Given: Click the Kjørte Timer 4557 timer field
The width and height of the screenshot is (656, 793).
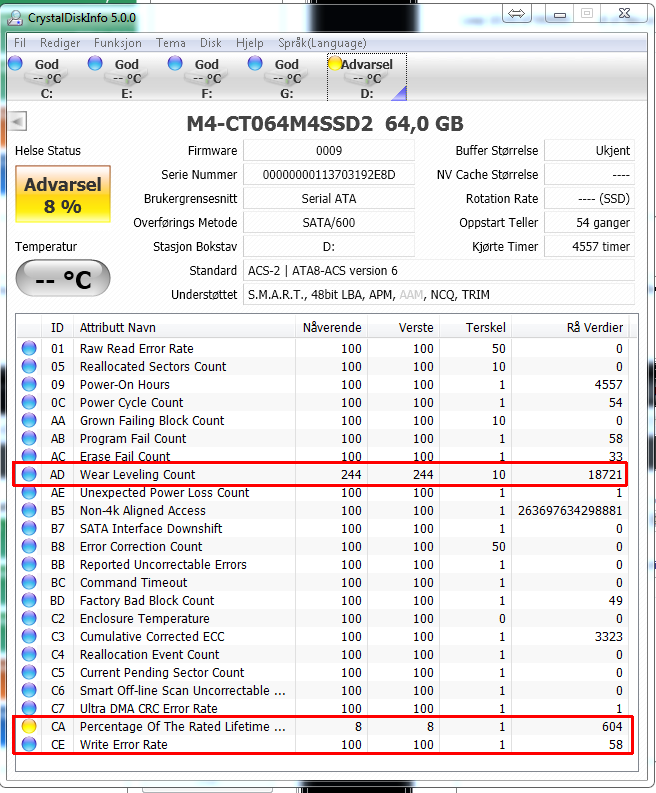Looking at the screenshot, I should pos(589,247).
